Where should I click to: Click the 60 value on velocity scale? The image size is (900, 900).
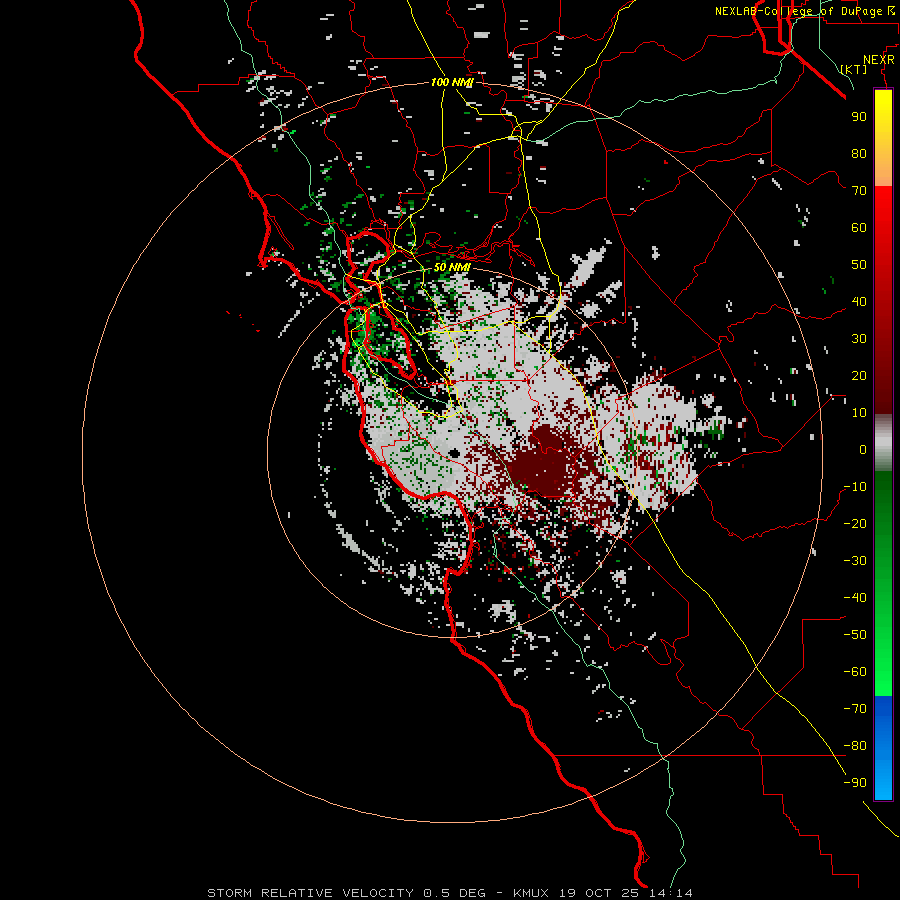click(859, 227)
